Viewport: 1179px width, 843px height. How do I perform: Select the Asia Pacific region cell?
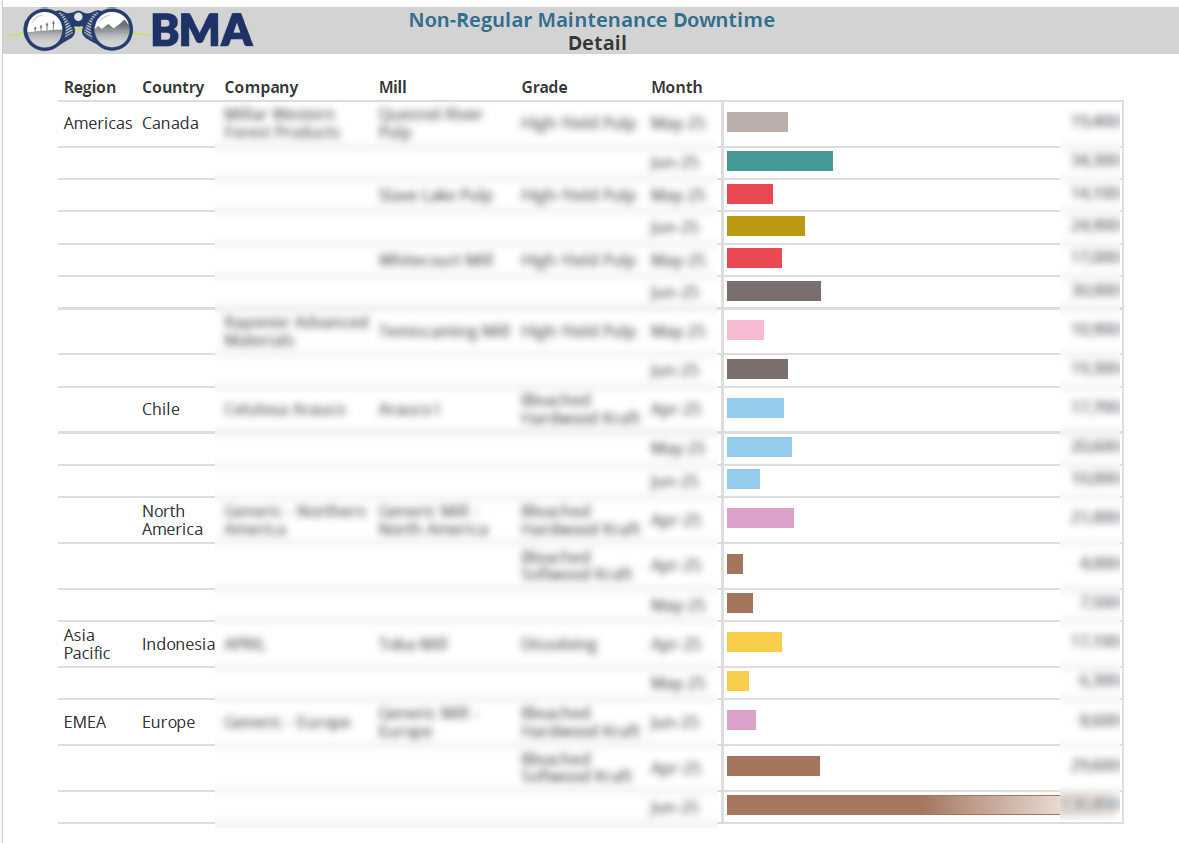(x=87, y=644)
